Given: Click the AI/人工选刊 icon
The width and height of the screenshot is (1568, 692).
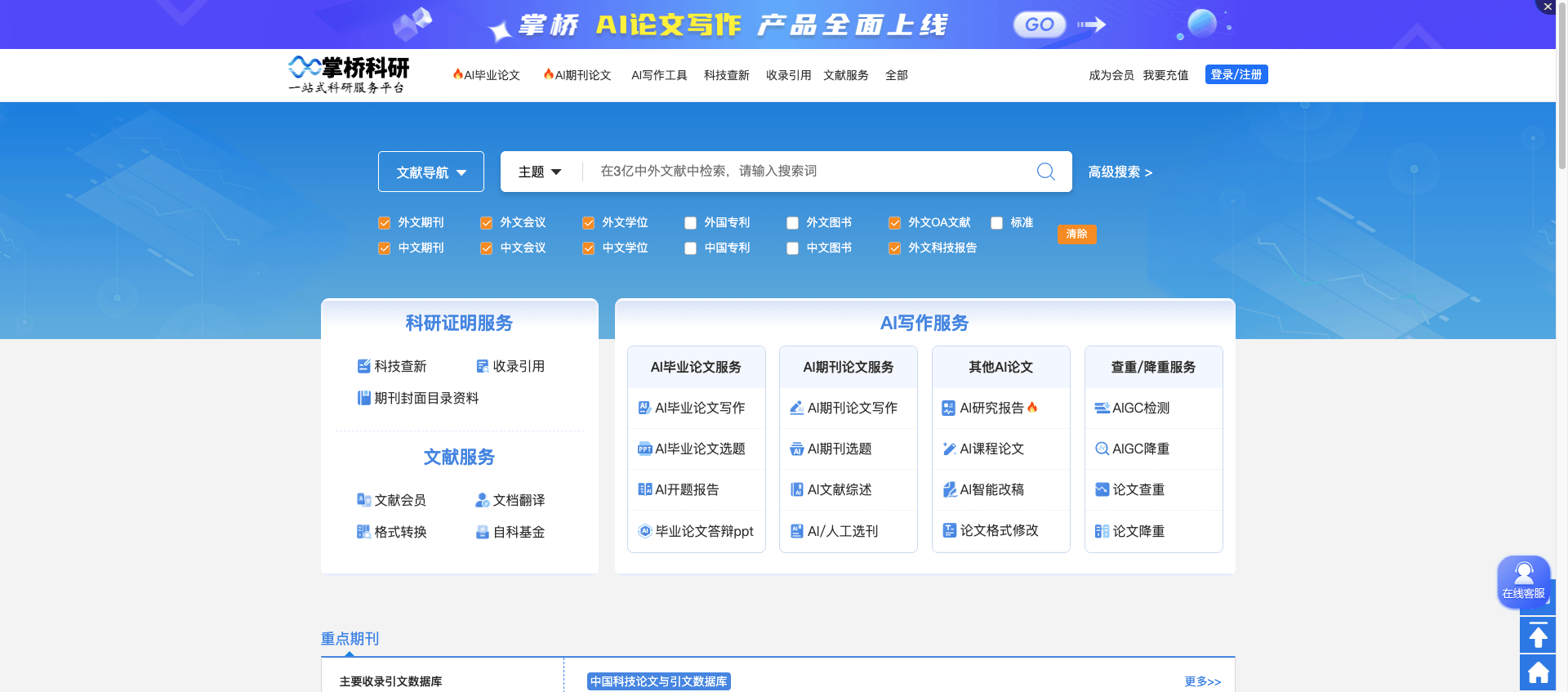Looking at the screenshot, I should click(x=797, y=531).
